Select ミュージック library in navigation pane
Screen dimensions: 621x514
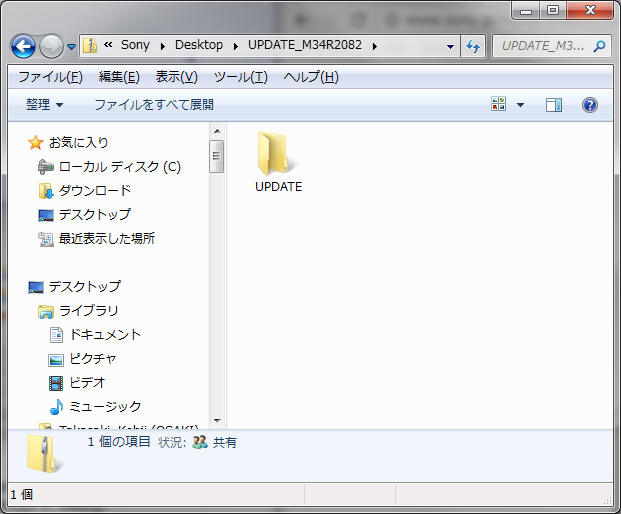(105, 406)
